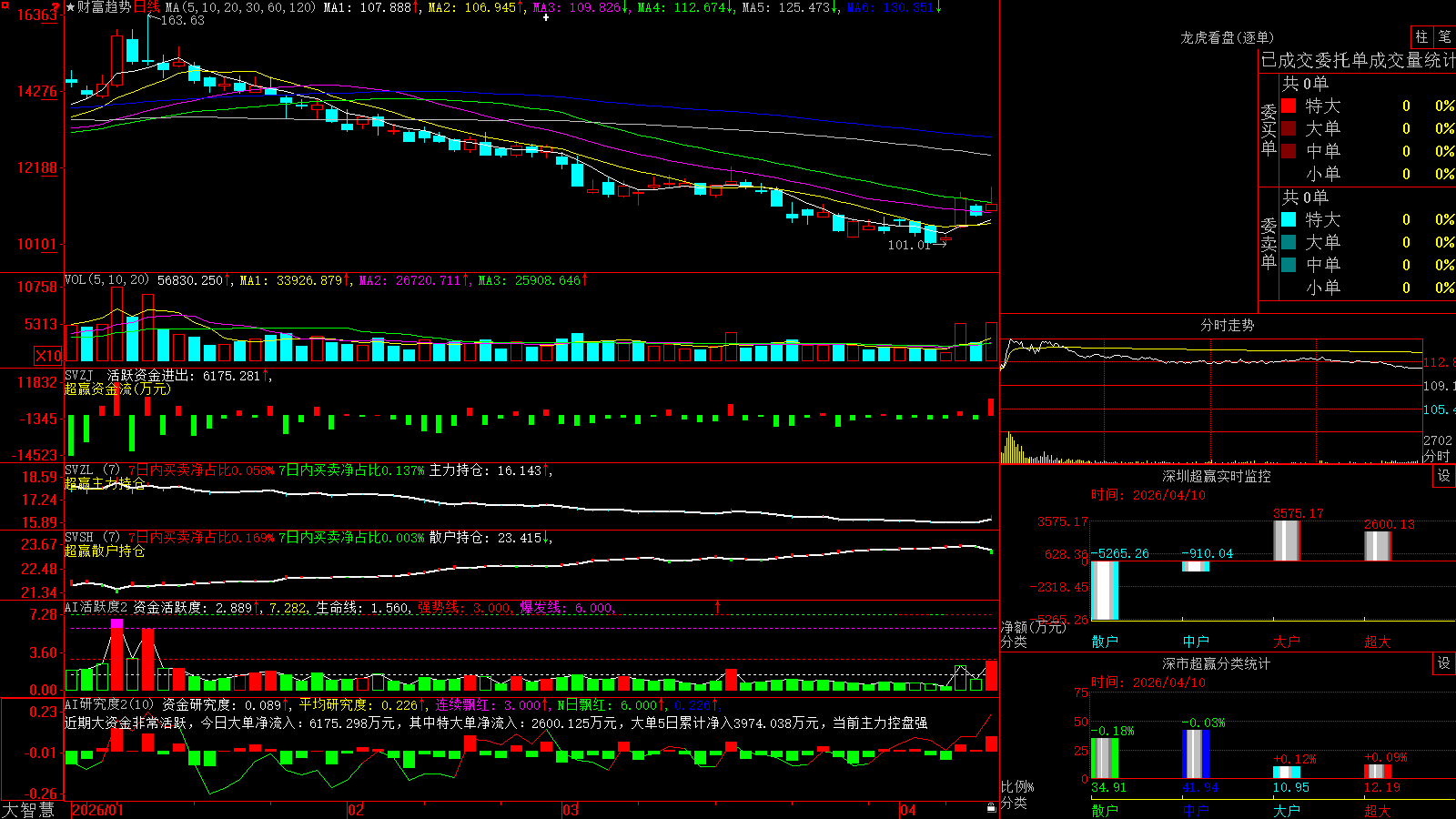This screenshot has height=819, width=1456.
Task: Click the dark red 大单 swatch under 委买单
Action: pyautogui.click(x=1289, y=128)
